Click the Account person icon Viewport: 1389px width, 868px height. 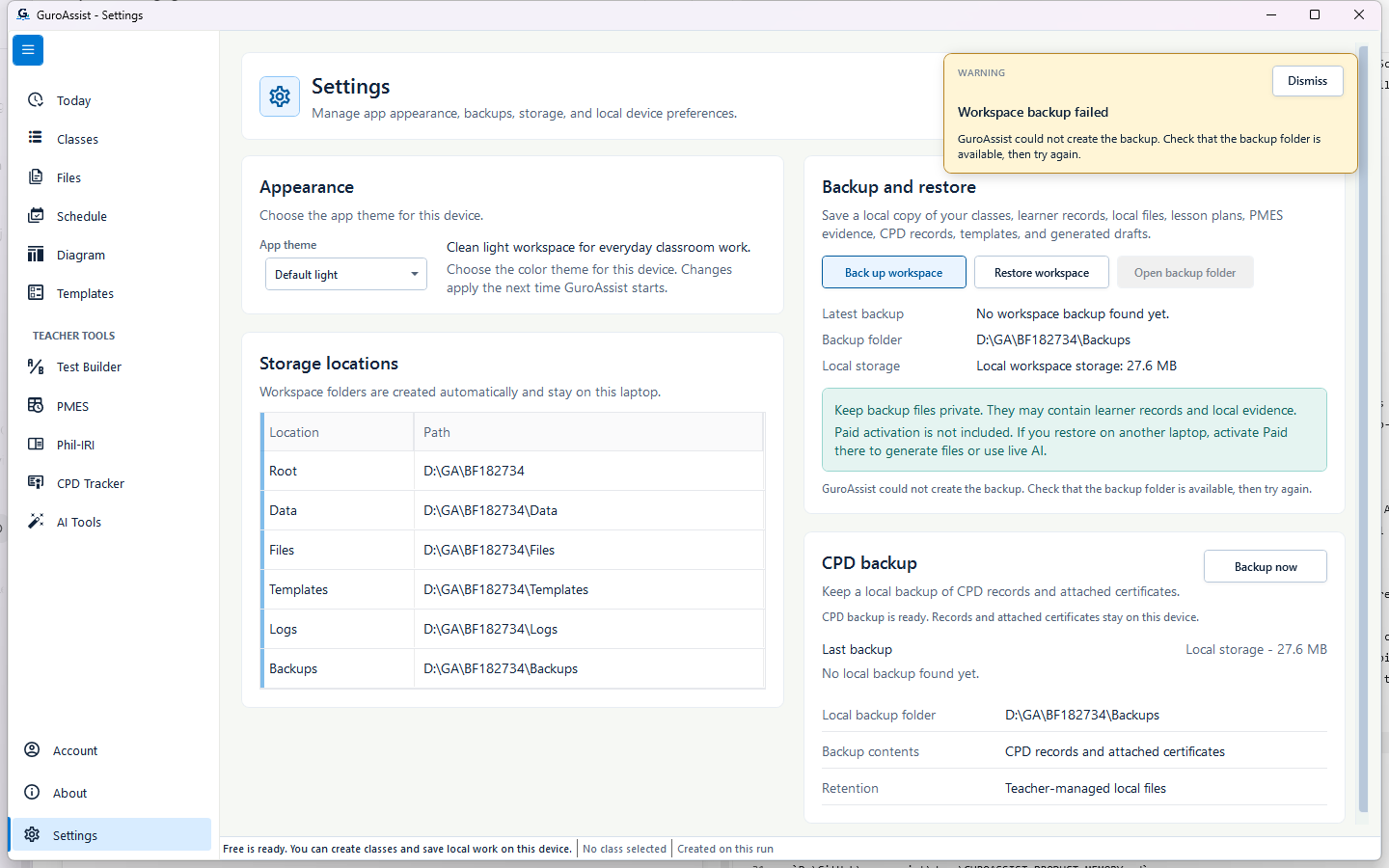click(32, 749)
